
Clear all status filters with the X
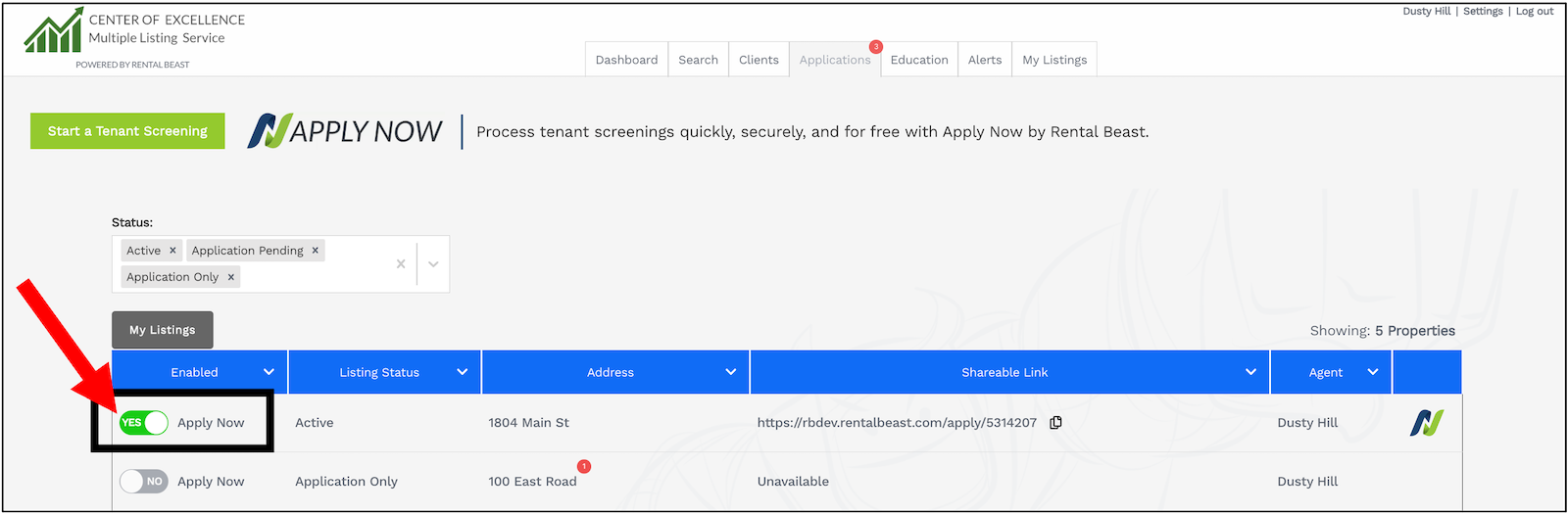(x=400, y=264)
